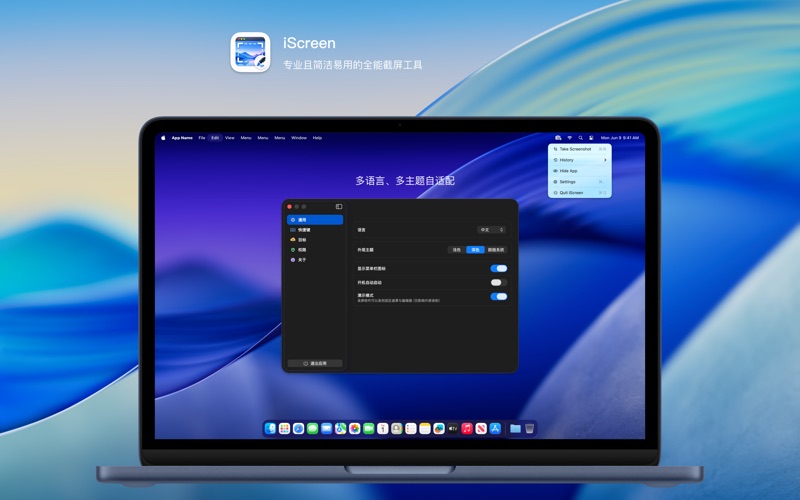This screenshot has height=500, width=800.
Task: Open Notes from the Dock
Action: pyautogui.click(x=425, y=429)
